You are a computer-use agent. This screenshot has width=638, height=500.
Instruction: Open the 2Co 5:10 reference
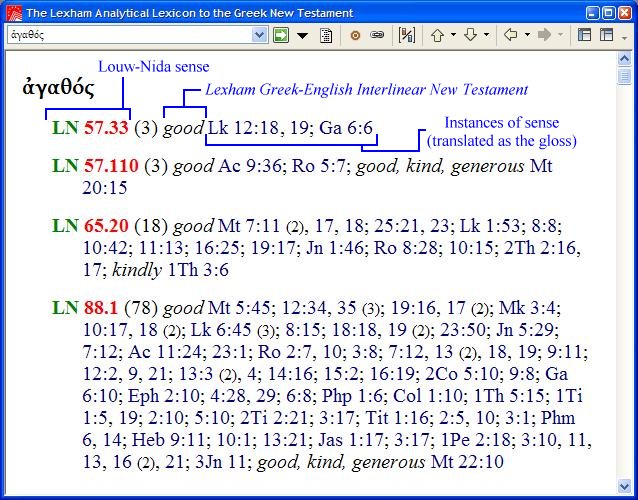(462, 374)
